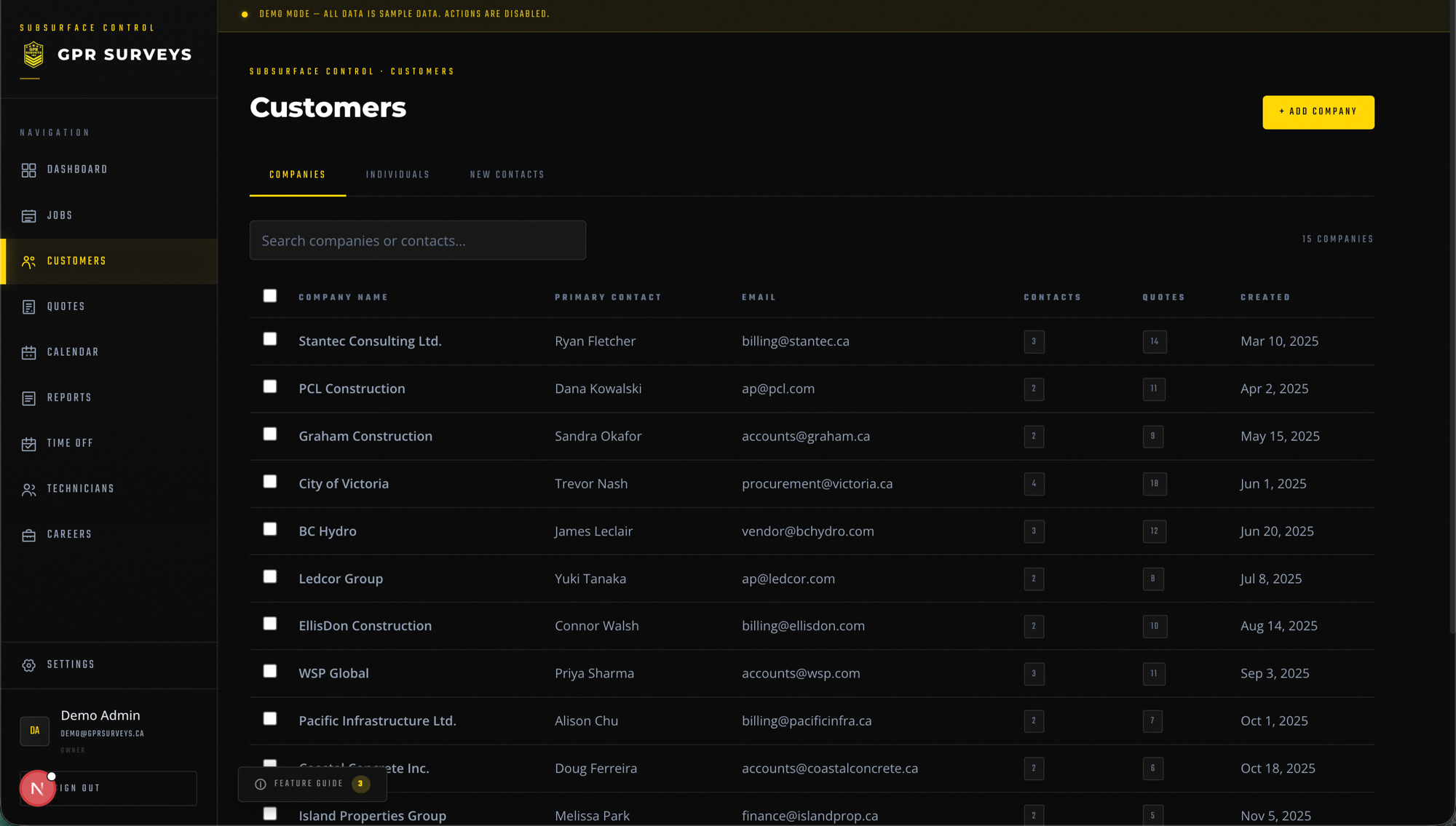This screenshot has width=1456, height=826.
Task: Open Careers briefcase icon
Action: coord(28,535)
